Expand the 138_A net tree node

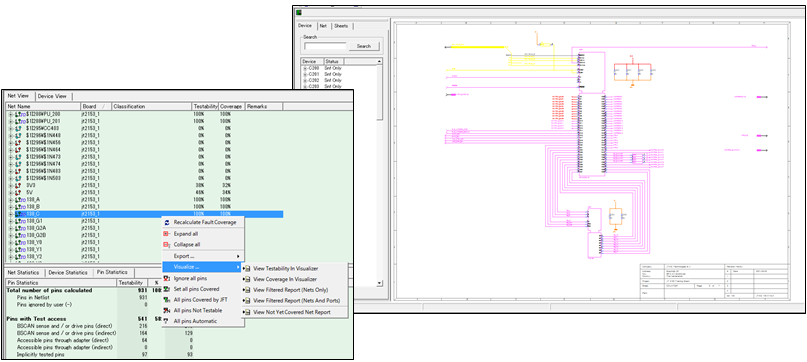coord(10,199)
